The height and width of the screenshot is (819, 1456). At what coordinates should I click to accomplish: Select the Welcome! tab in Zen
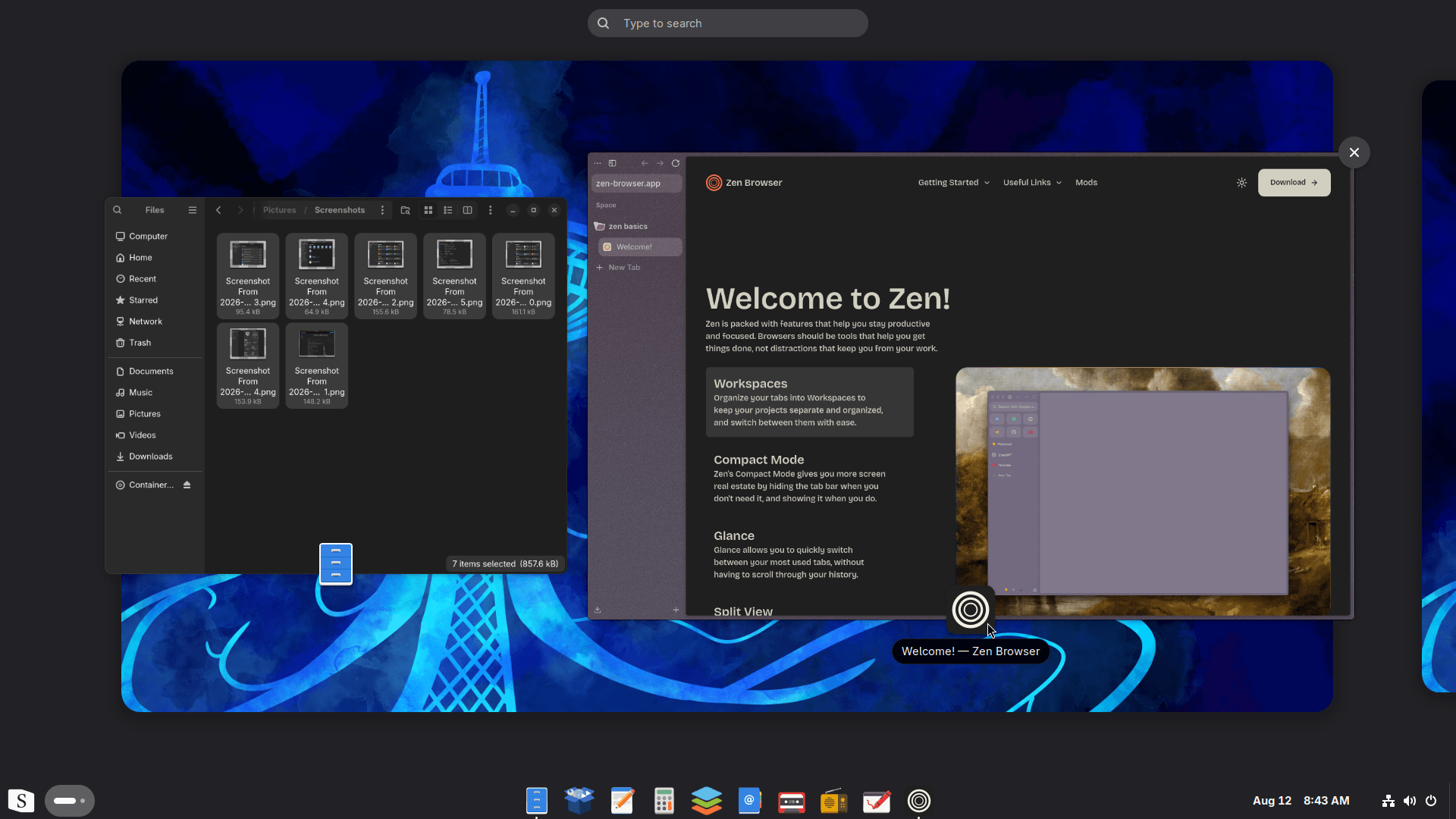tap(640, 247)
